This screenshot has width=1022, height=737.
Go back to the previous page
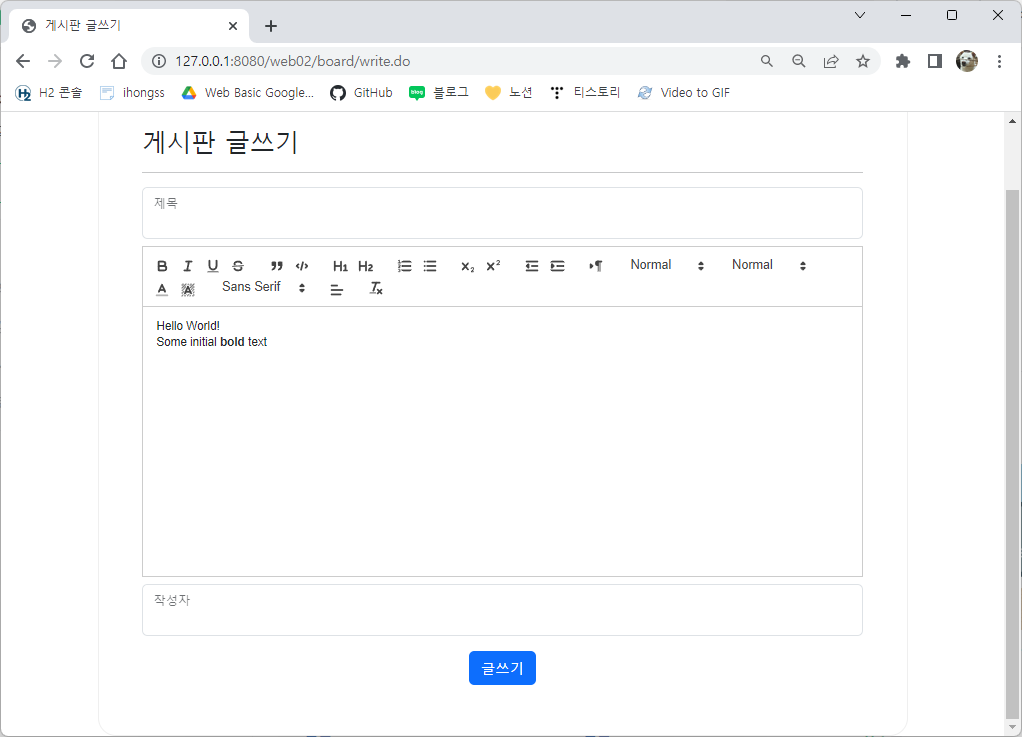coord(23,61)
